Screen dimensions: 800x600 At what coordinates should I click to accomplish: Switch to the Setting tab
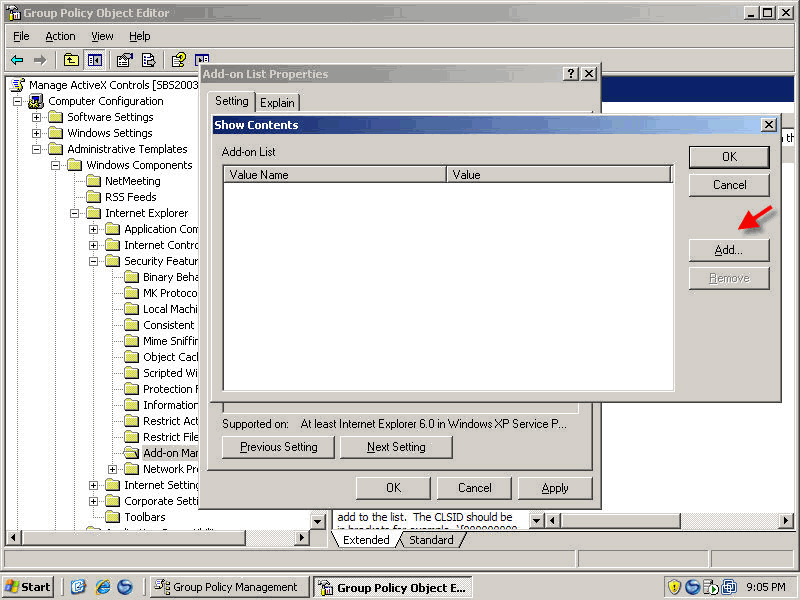(232, 101)
